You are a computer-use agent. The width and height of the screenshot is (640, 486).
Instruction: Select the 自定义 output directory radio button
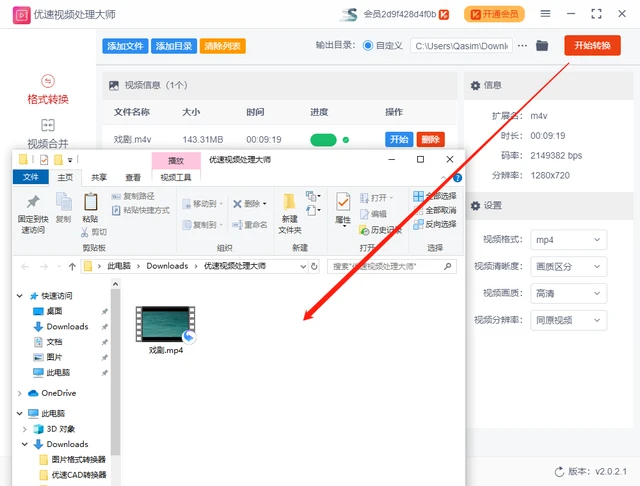coord(368,46)
